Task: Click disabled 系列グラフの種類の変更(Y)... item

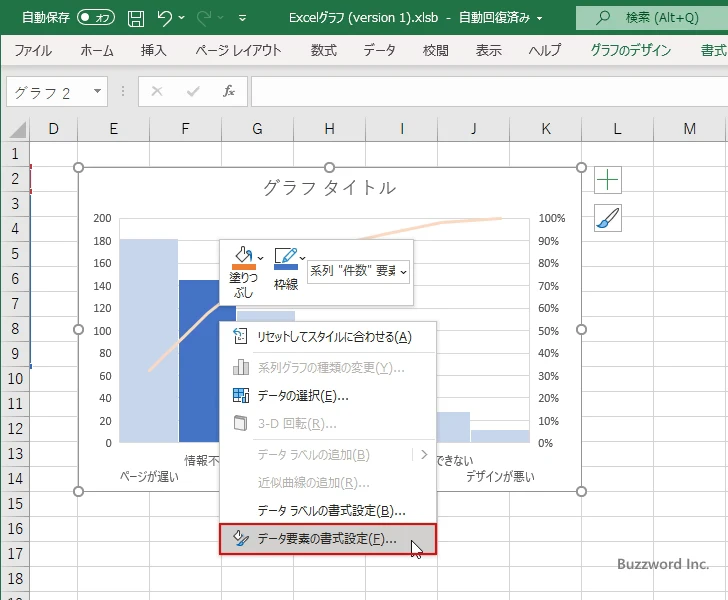Action: (x=328, y=368)
